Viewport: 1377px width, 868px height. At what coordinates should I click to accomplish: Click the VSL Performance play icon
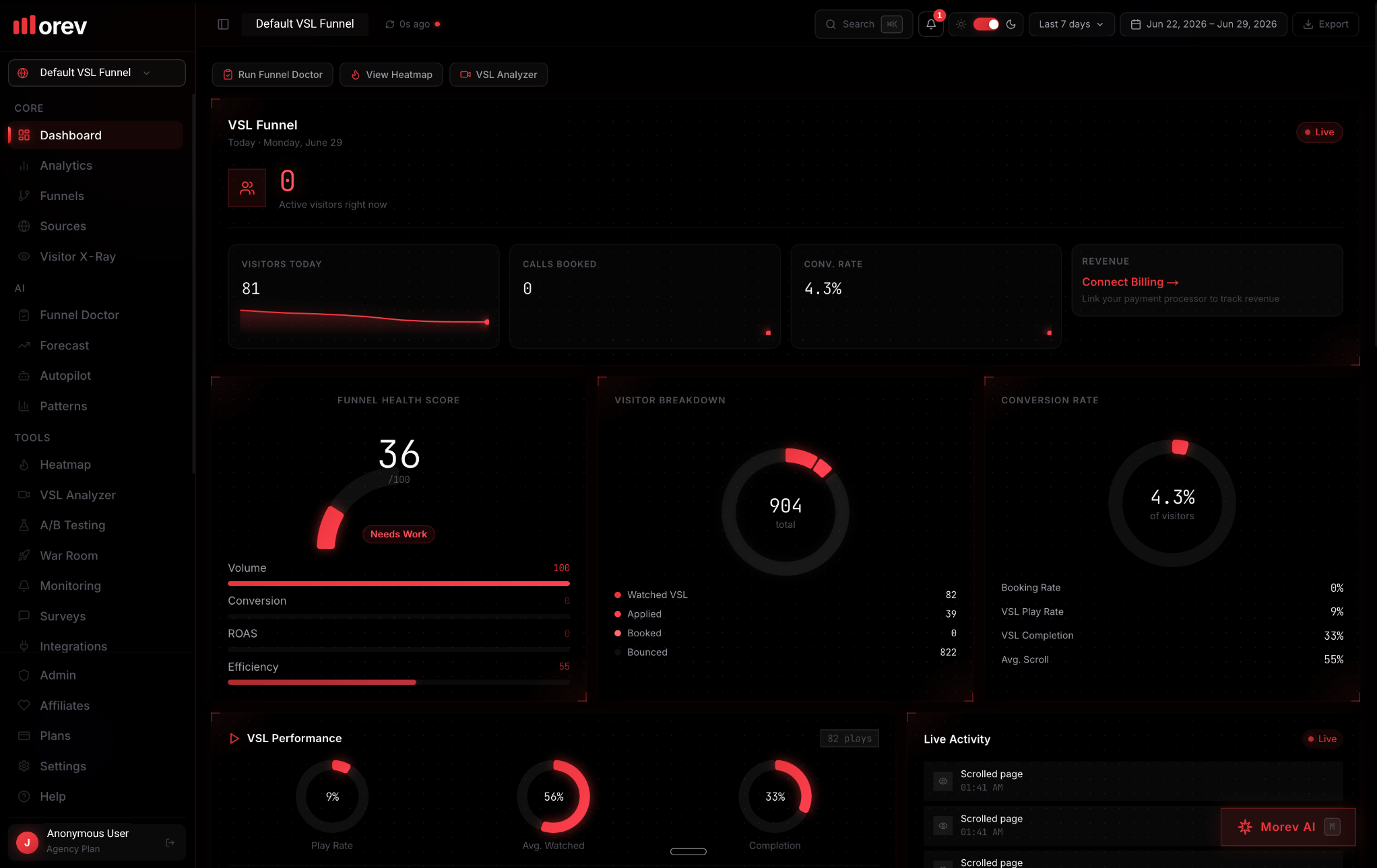click(234, 739)
